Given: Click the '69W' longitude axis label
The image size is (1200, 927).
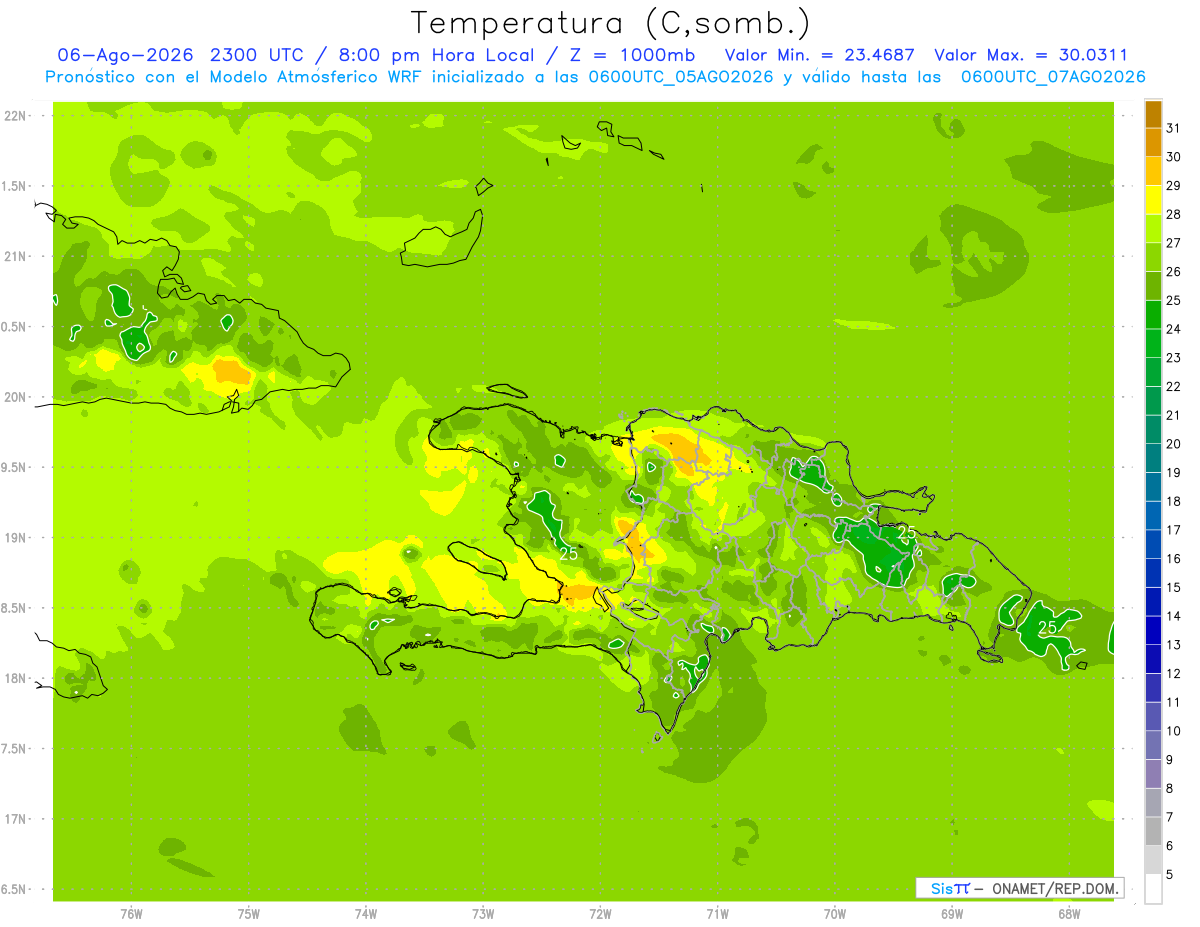Looking at the screenshot, I should (952, 914).
